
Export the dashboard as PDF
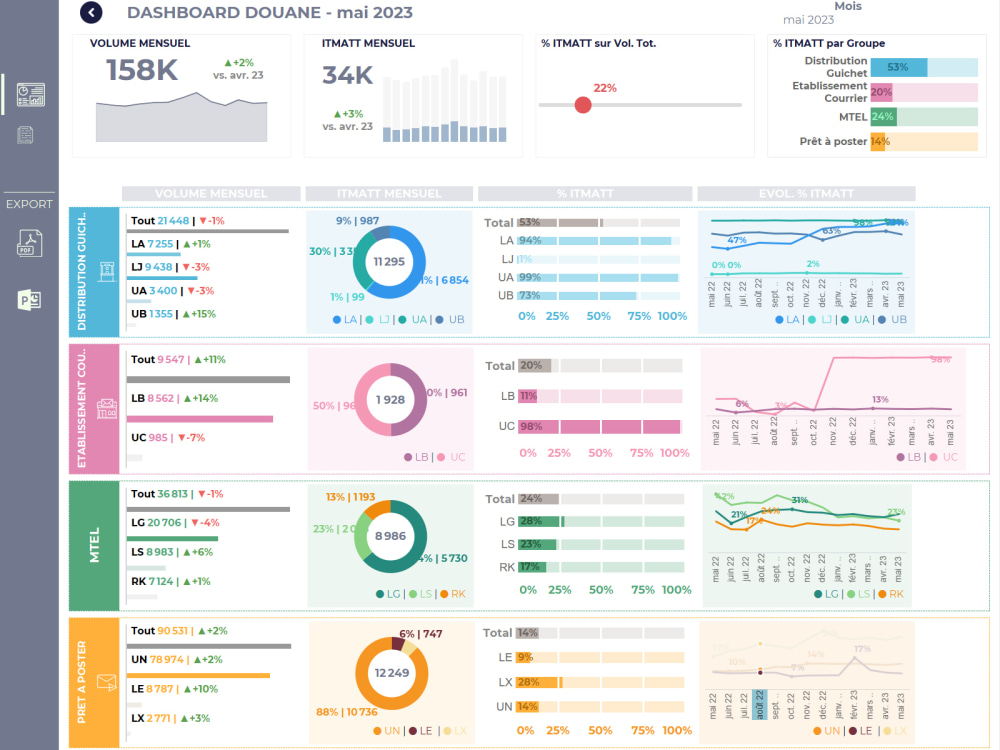point(30,242)
